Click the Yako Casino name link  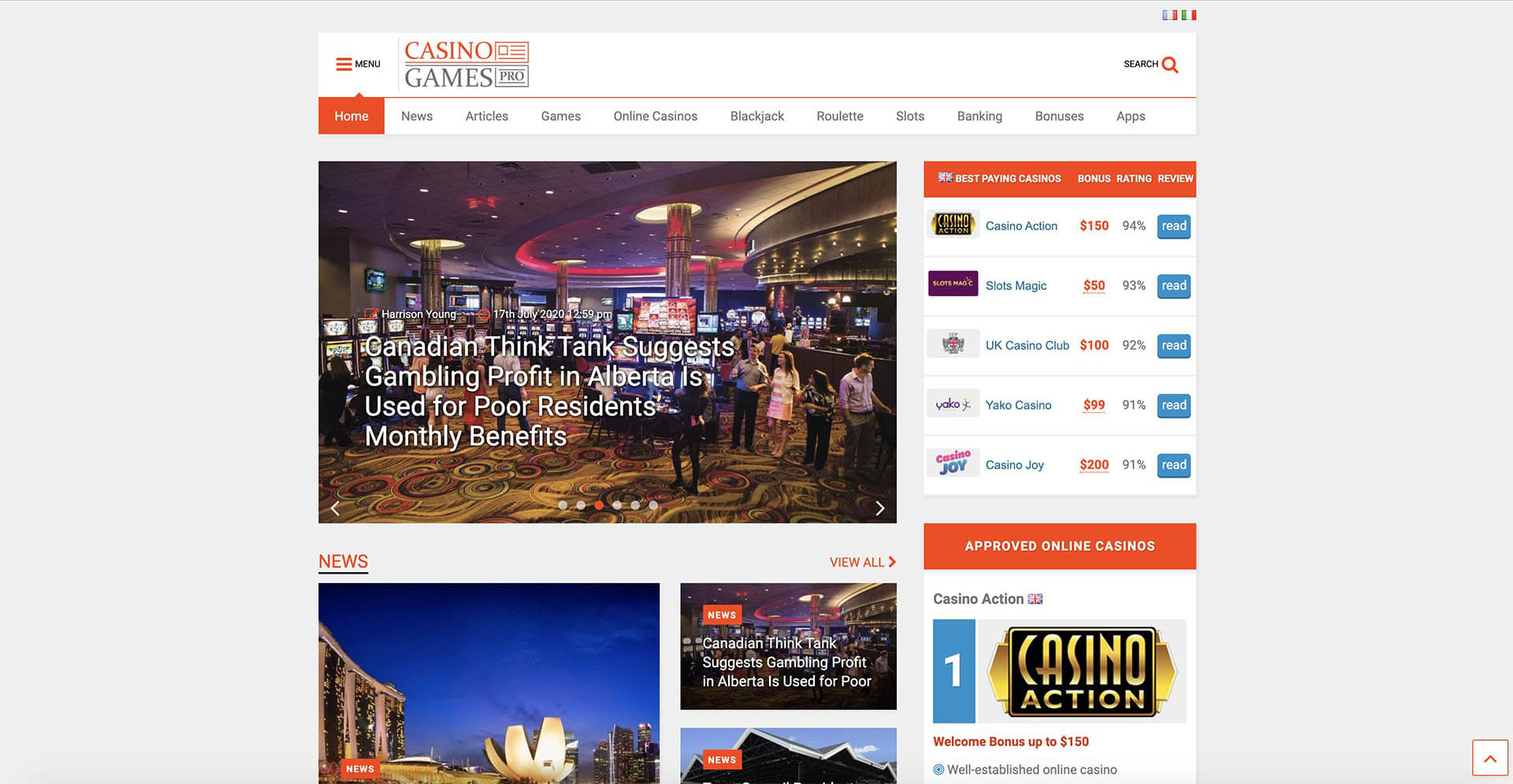[x=1018, y=405]
